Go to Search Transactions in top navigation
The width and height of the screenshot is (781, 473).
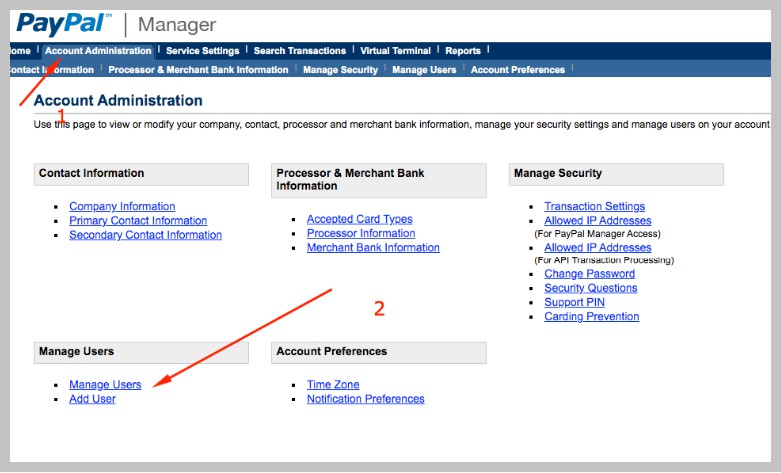click(299, 51)
